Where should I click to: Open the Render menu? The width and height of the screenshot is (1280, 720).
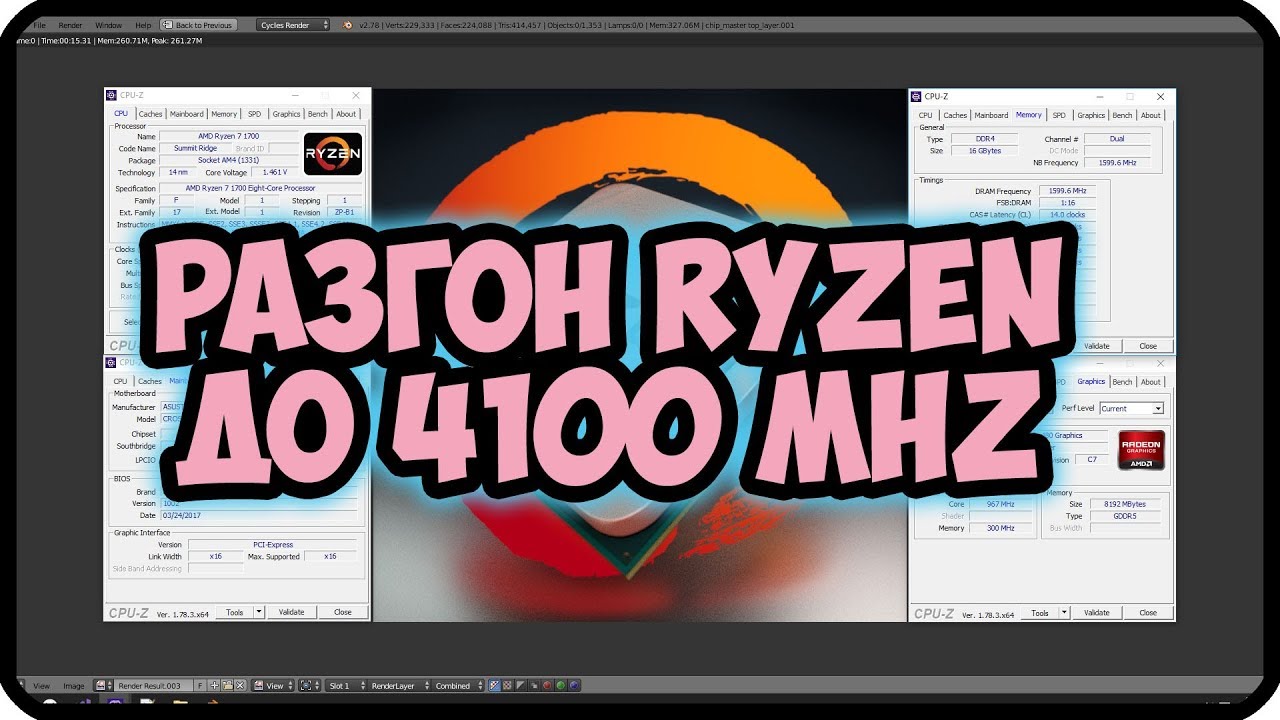tap(70, 24)
